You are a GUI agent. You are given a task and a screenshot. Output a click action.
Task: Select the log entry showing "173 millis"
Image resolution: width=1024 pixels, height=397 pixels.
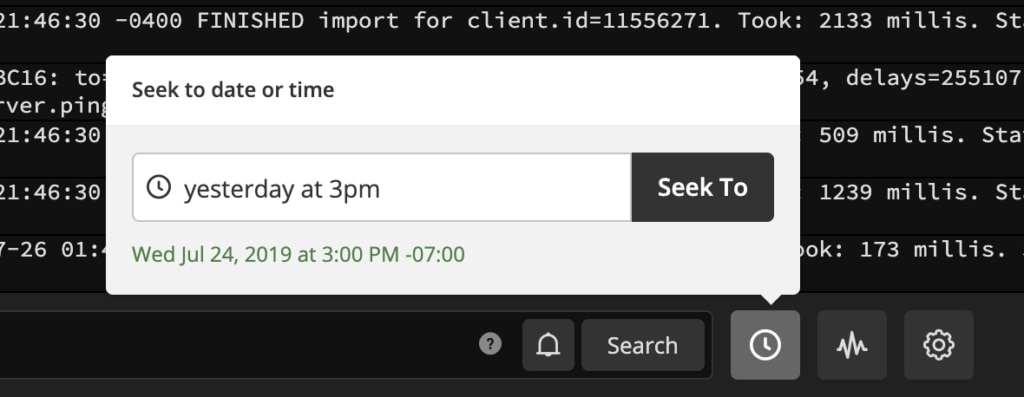(x=512, y=249)
